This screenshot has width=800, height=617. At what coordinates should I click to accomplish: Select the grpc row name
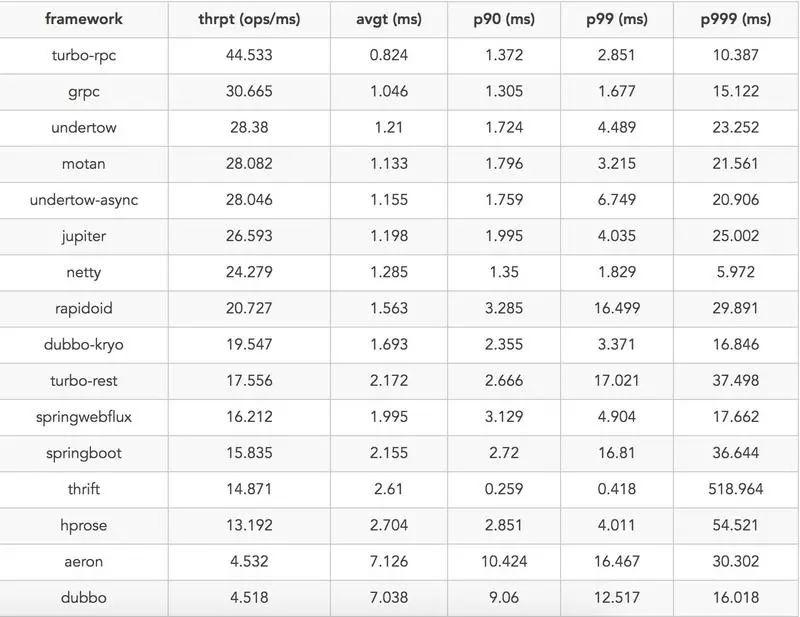click(84, 92)
